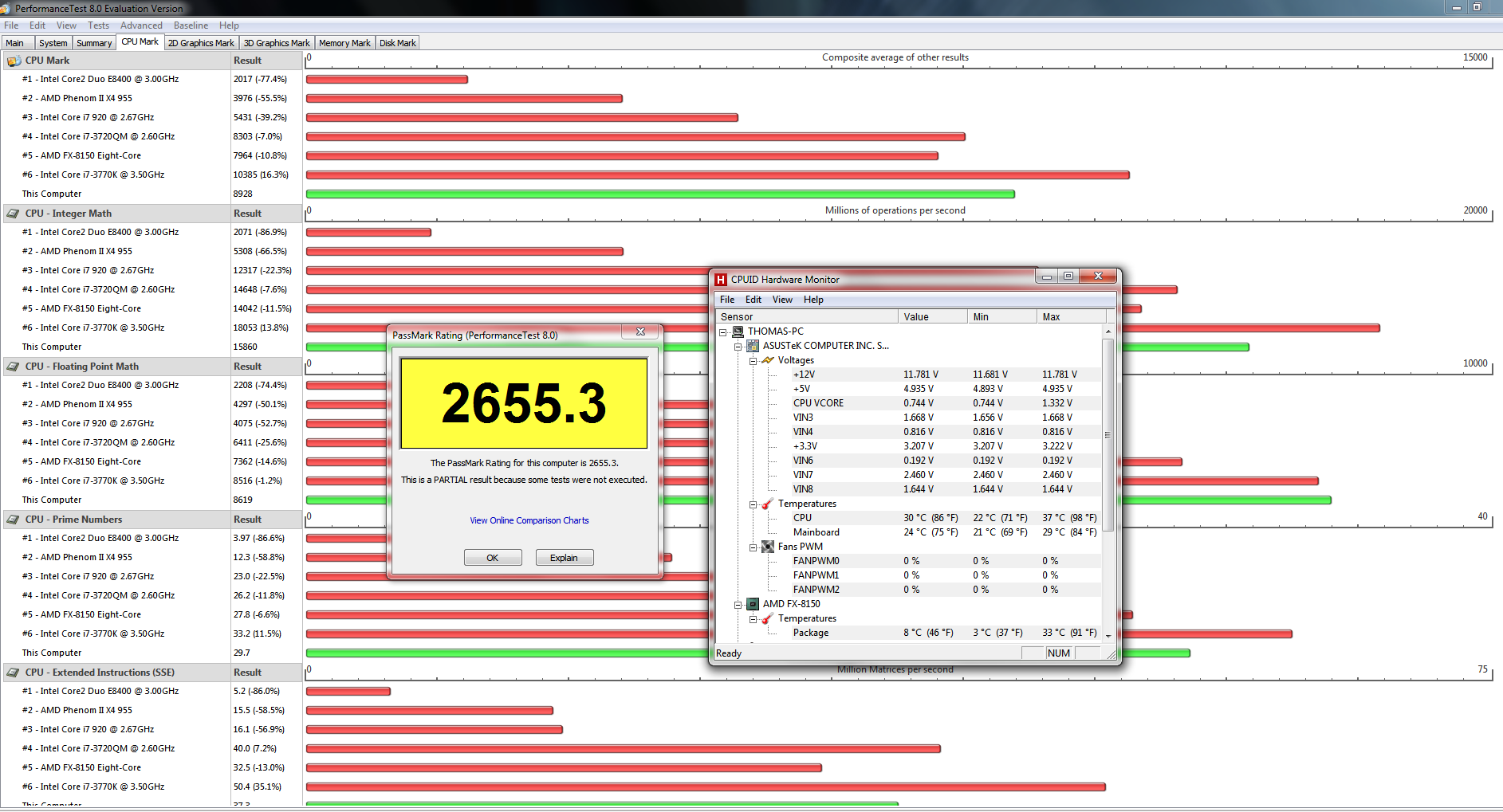1503x812 pixels.
Task: Click the Hardware Monitor scrollbar up arrow
Action: [x=1108, y=331]
